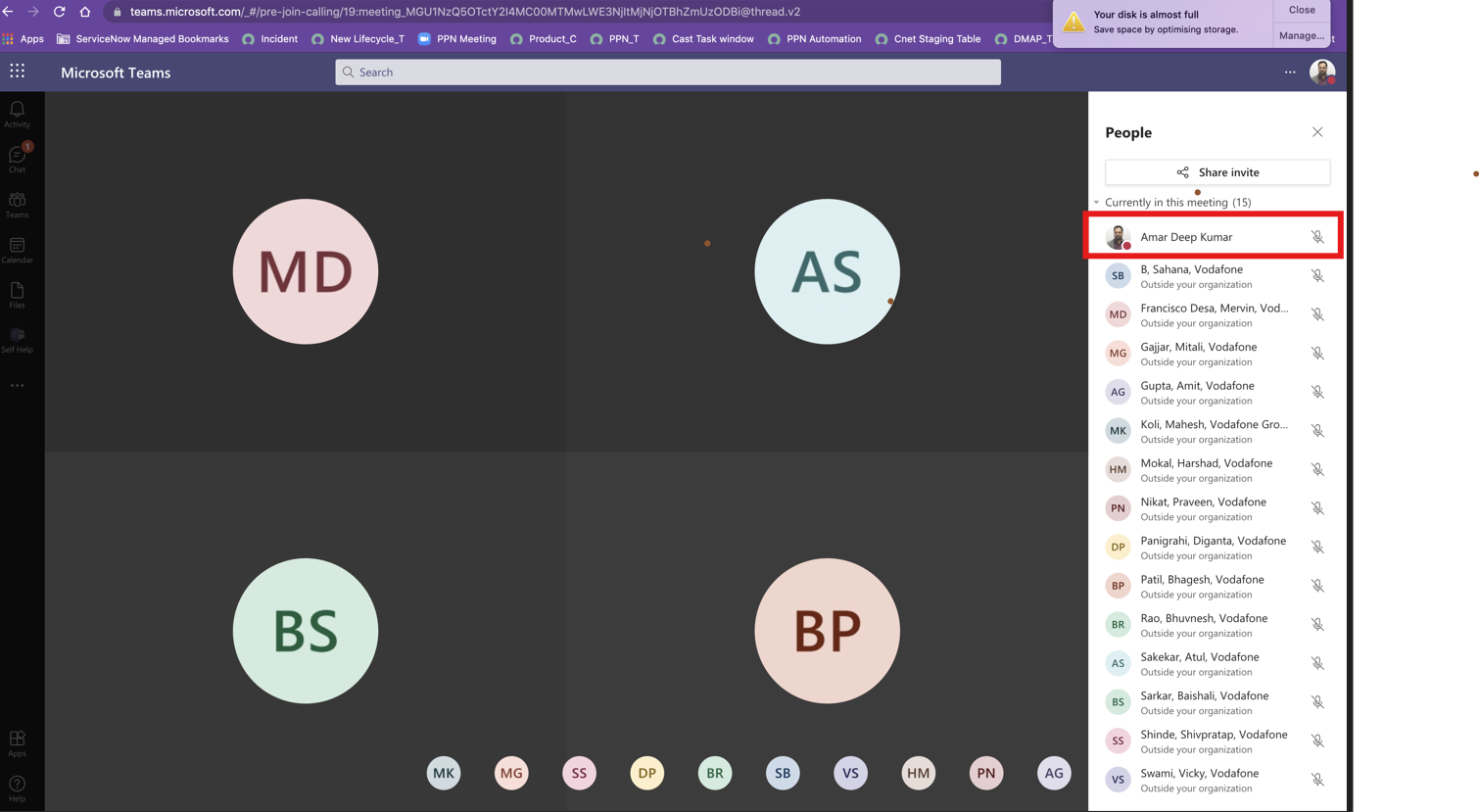Open ServiceNow Managed Bookmarks folder

(x=143, y=39)
